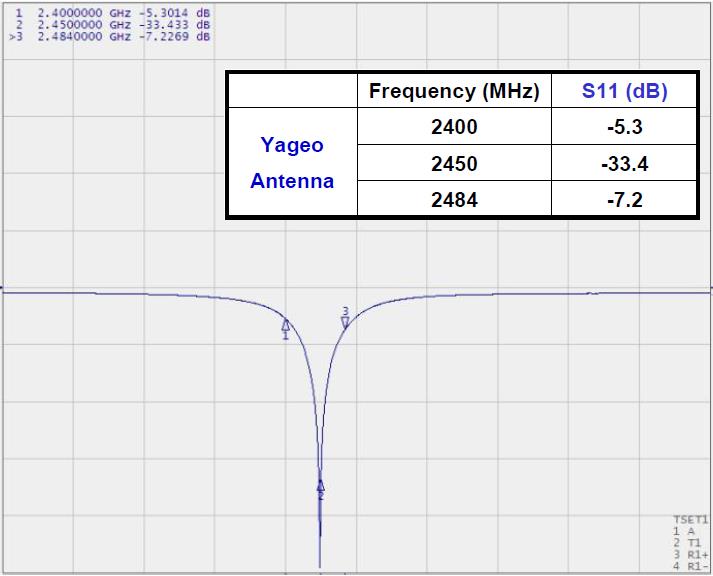
Task: Click the 1 A legend entry
Action: click(x=684, y=531)
